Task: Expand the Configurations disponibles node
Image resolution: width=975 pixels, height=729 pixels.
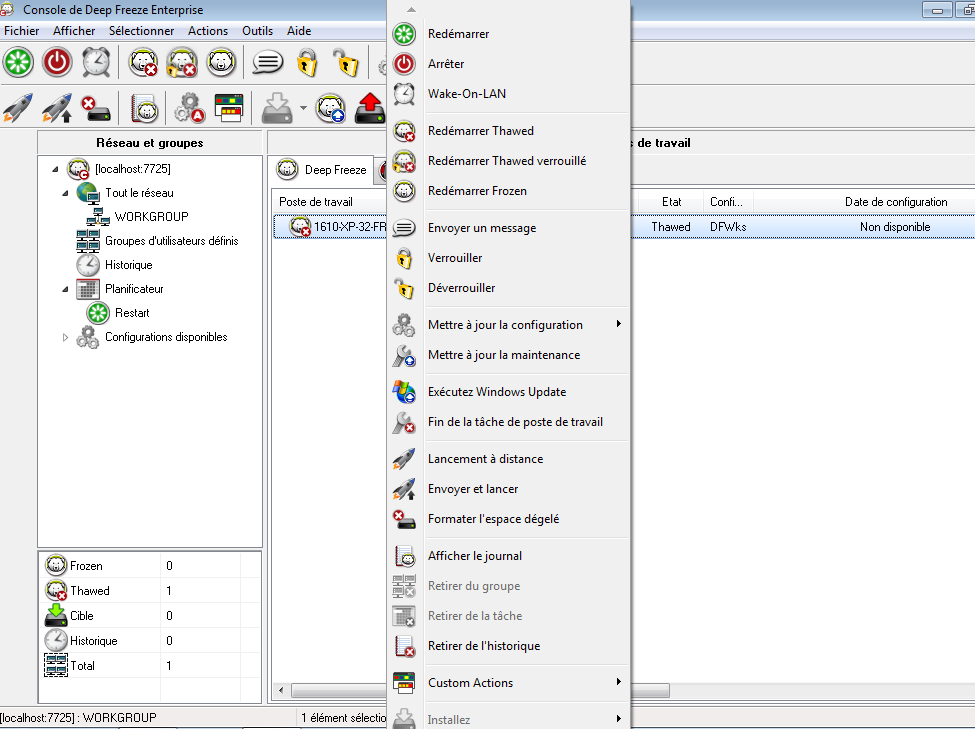Action: tap(65, 337)
